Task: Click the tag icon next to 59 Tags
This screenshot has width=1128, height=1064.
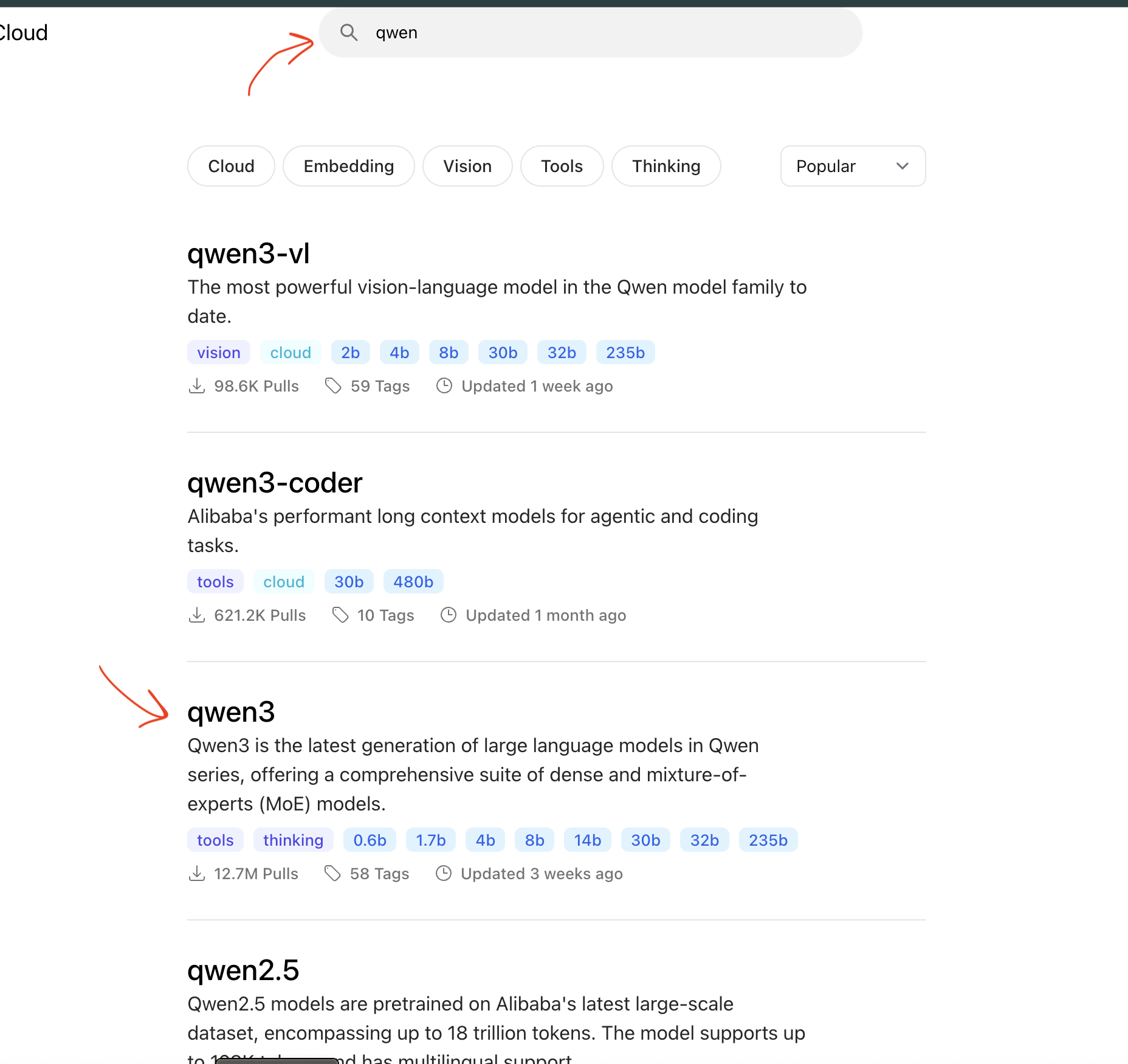Action: [x=334, y=385]
